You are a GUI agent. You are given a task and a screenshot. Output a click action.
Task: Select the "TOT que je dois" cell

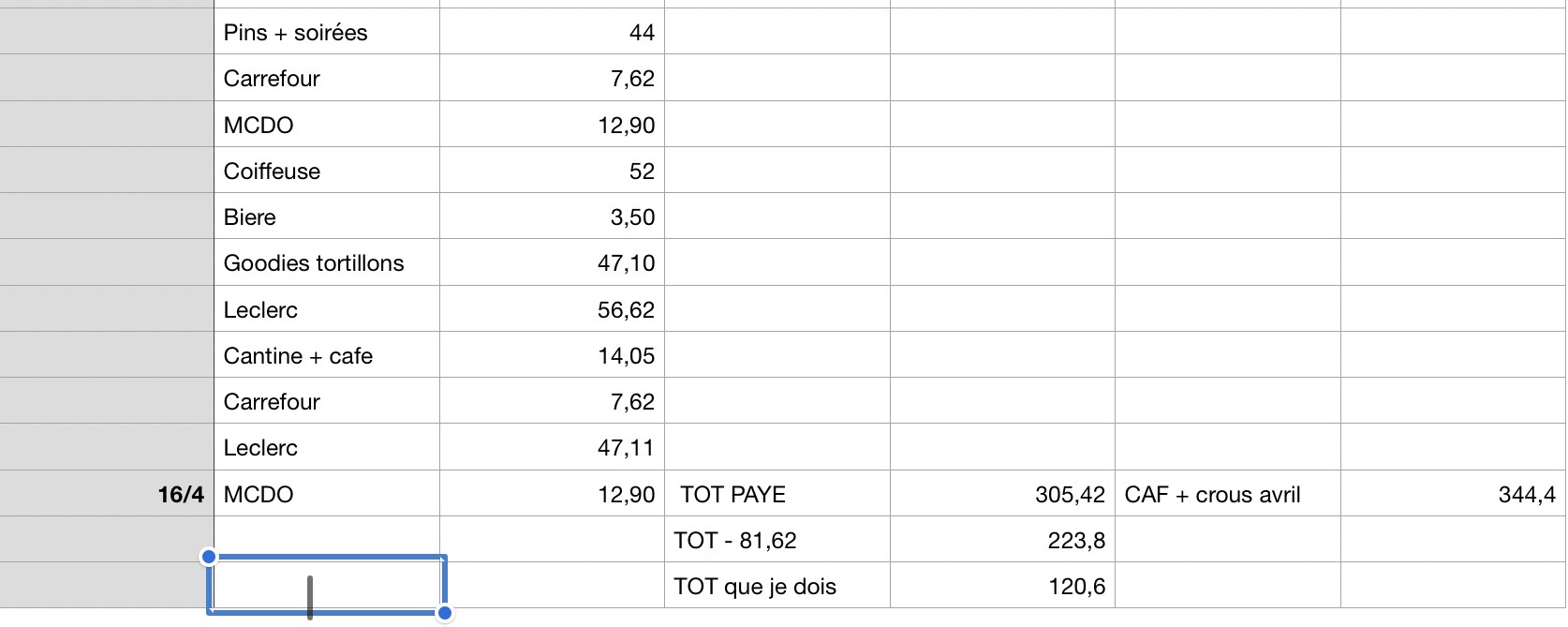[x=777, y=587]
